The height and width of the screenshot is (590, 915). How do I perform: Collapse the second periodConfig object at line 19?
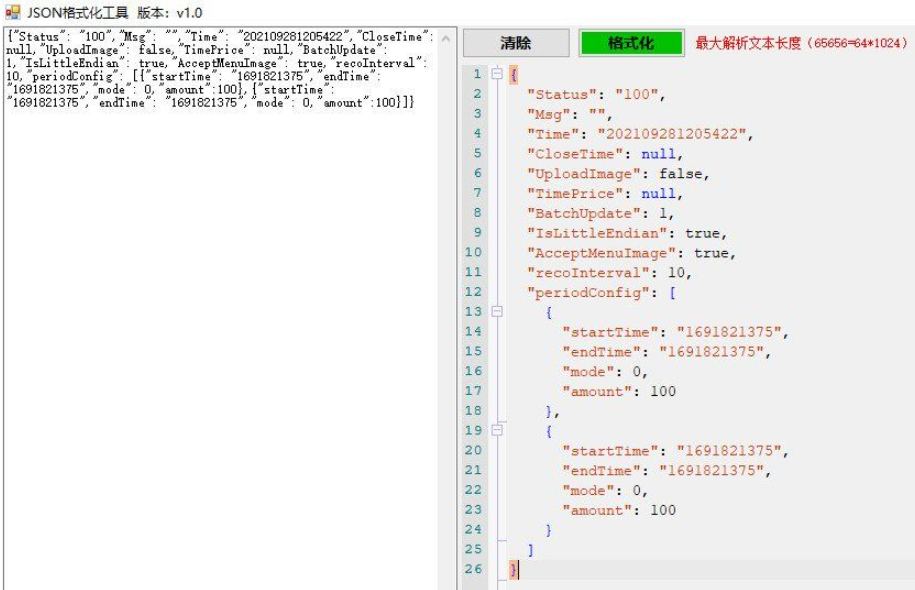coord(497,430)
